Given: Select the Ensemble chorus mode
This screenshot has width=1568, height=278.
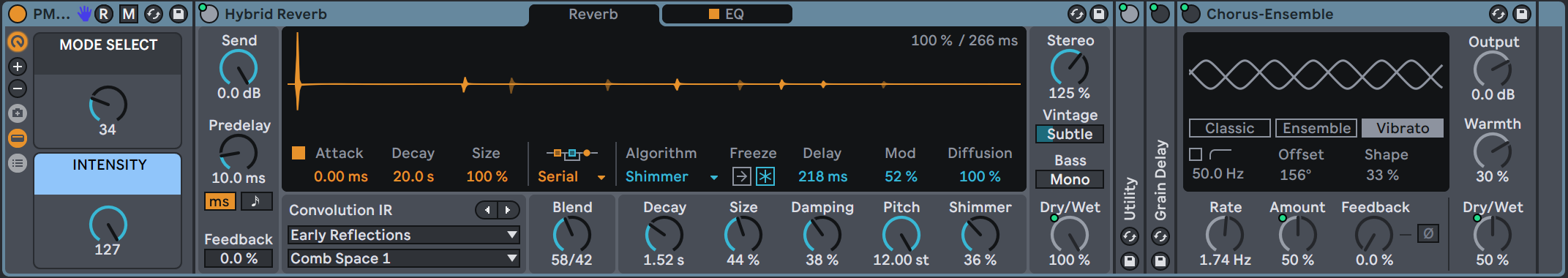Looking at the screenshot, I should [1316, 128].
